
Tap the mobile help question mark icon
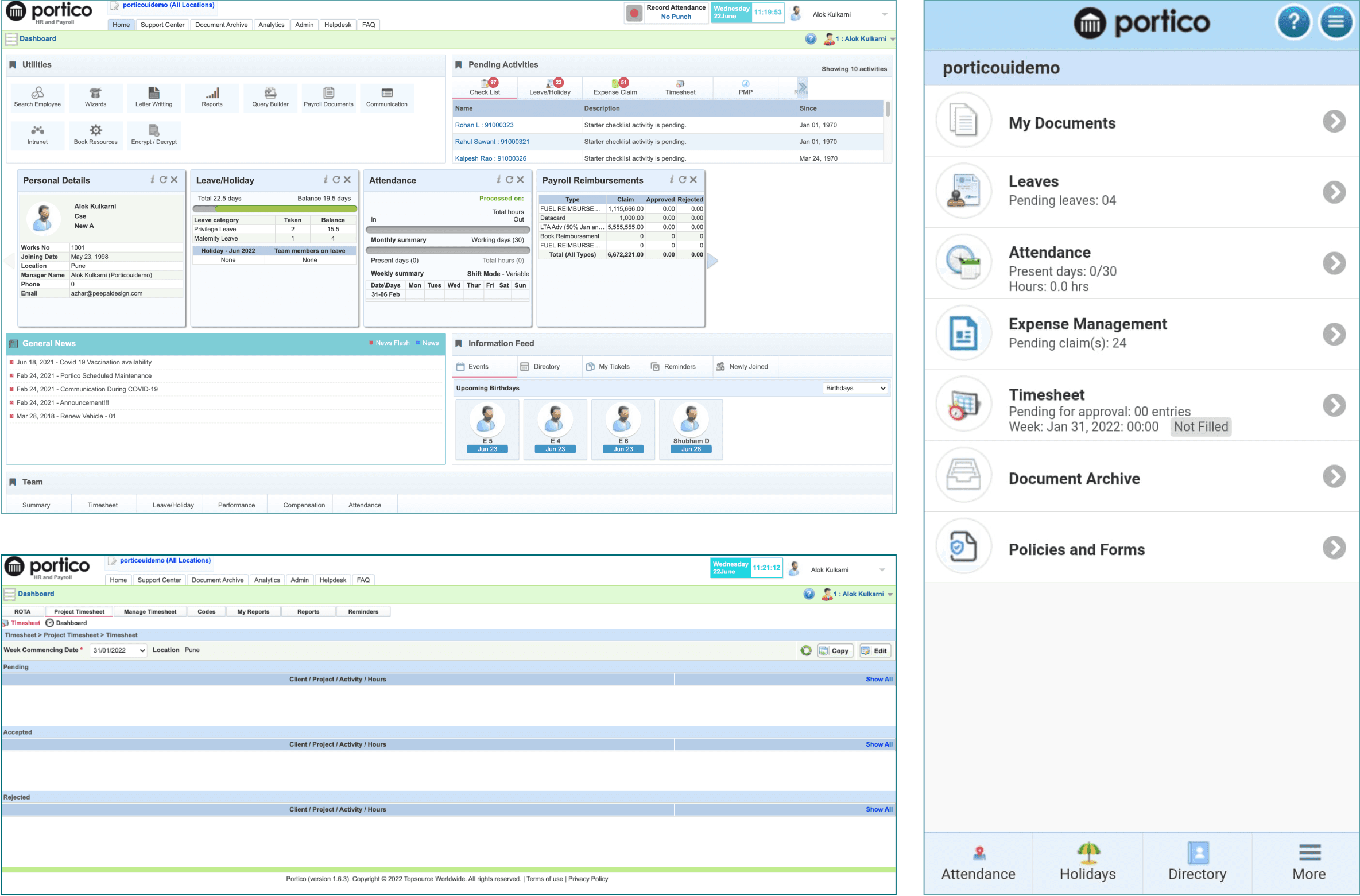(1293, 22)
